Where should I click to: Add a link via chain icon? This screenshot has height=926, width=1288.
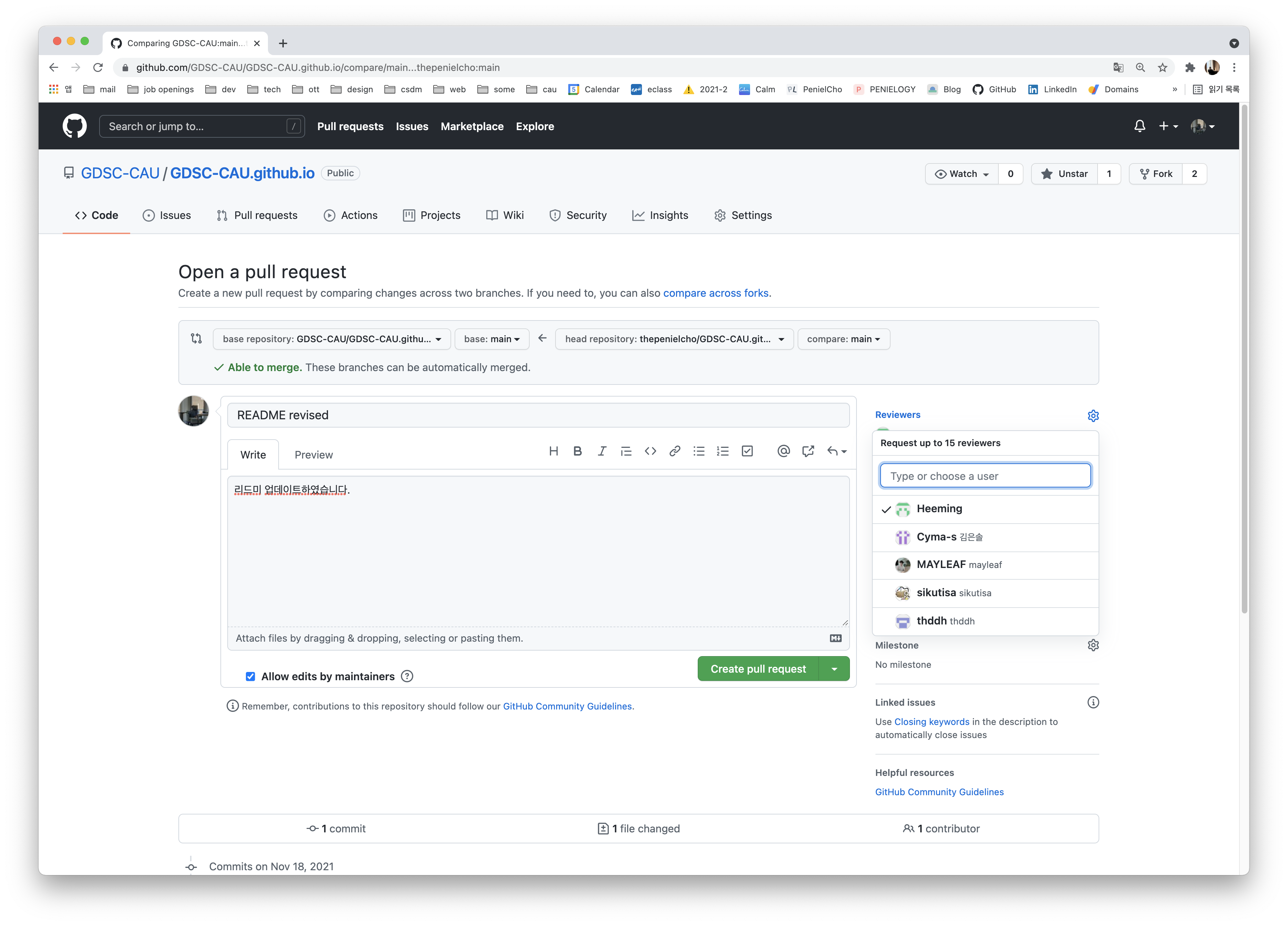[675, 451]
